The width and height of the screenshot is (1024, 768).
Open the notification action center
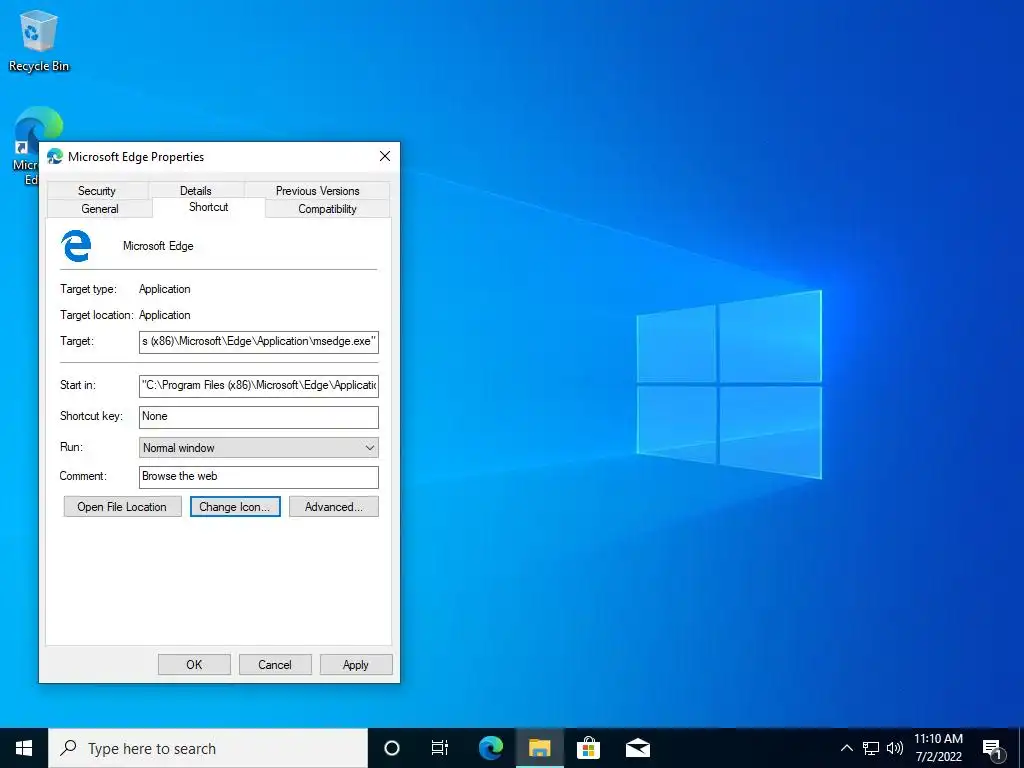click(993, 748)
